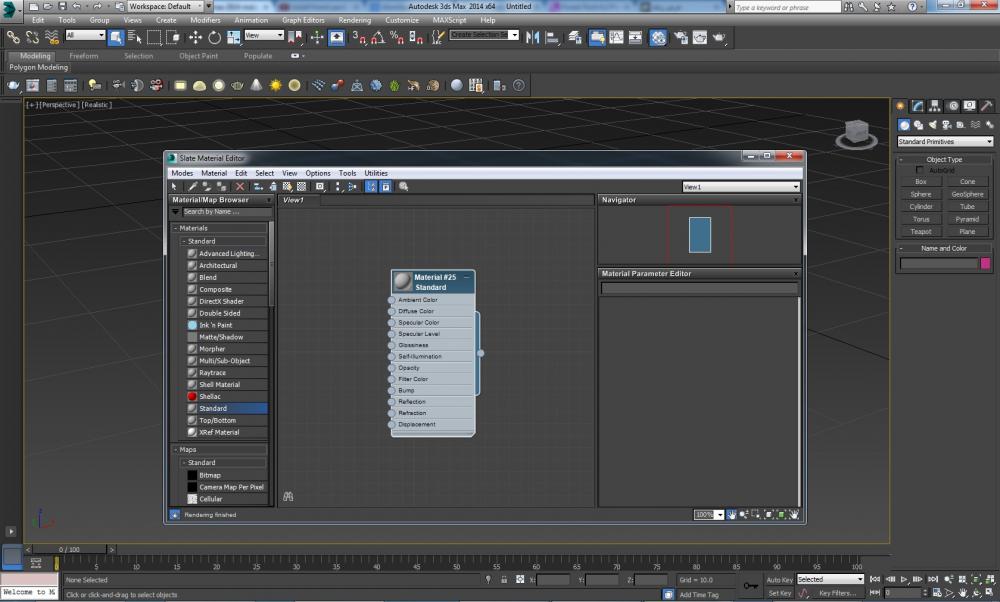Open the Key filter 'Selected' dropdown
The height and width of the screenshot is (602, 1000).
[830, 579]
